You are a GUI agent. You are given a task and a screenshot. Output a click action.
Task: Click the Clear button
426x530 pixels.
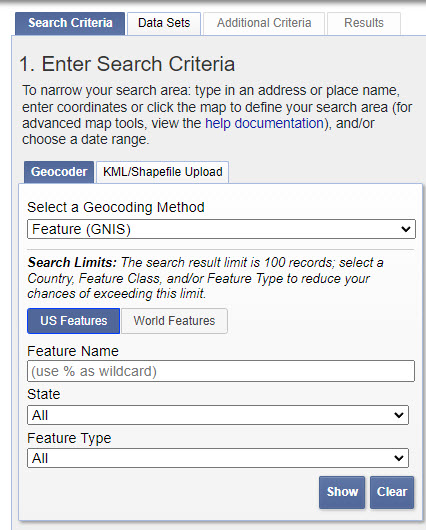tap(392, 492)
